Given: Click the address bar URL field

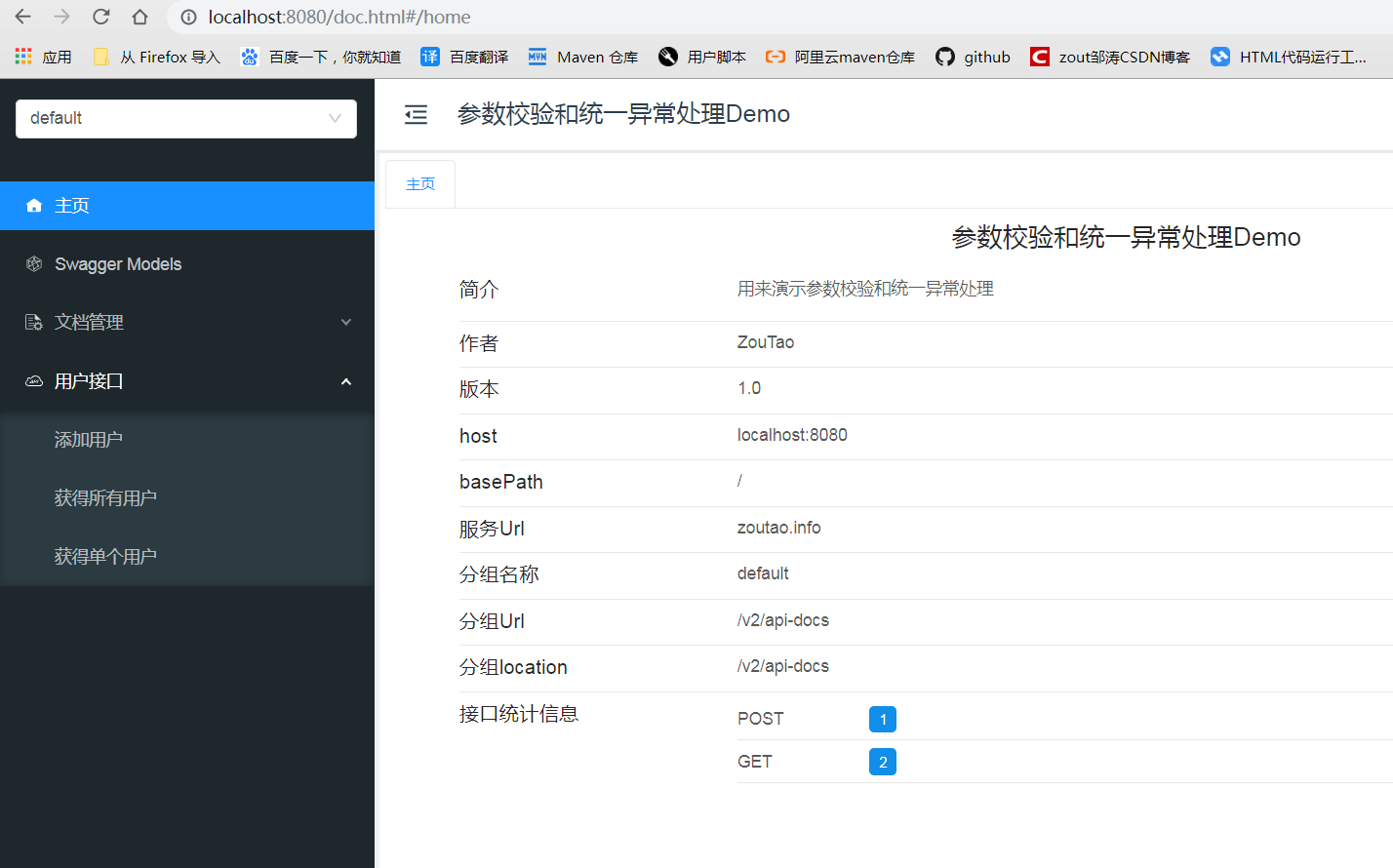Looking at the screenshot, I should pos(780,17).
